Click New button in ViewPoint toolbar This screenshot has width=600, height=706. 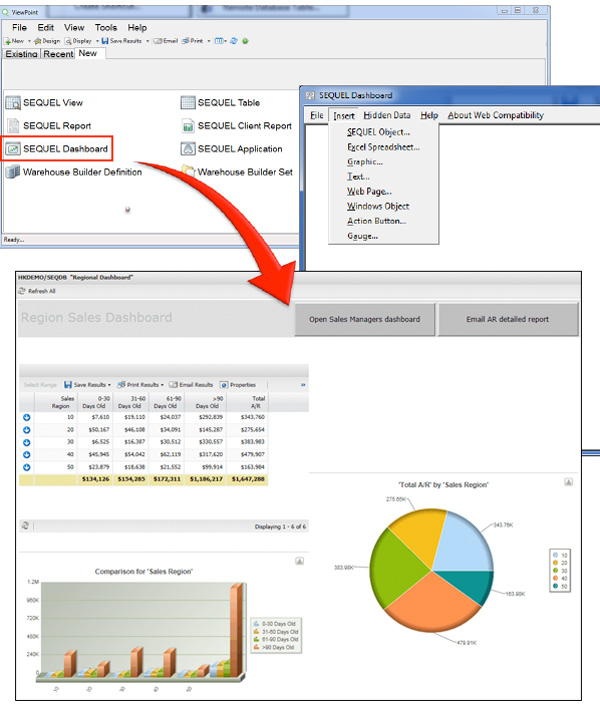pos(14,41)
